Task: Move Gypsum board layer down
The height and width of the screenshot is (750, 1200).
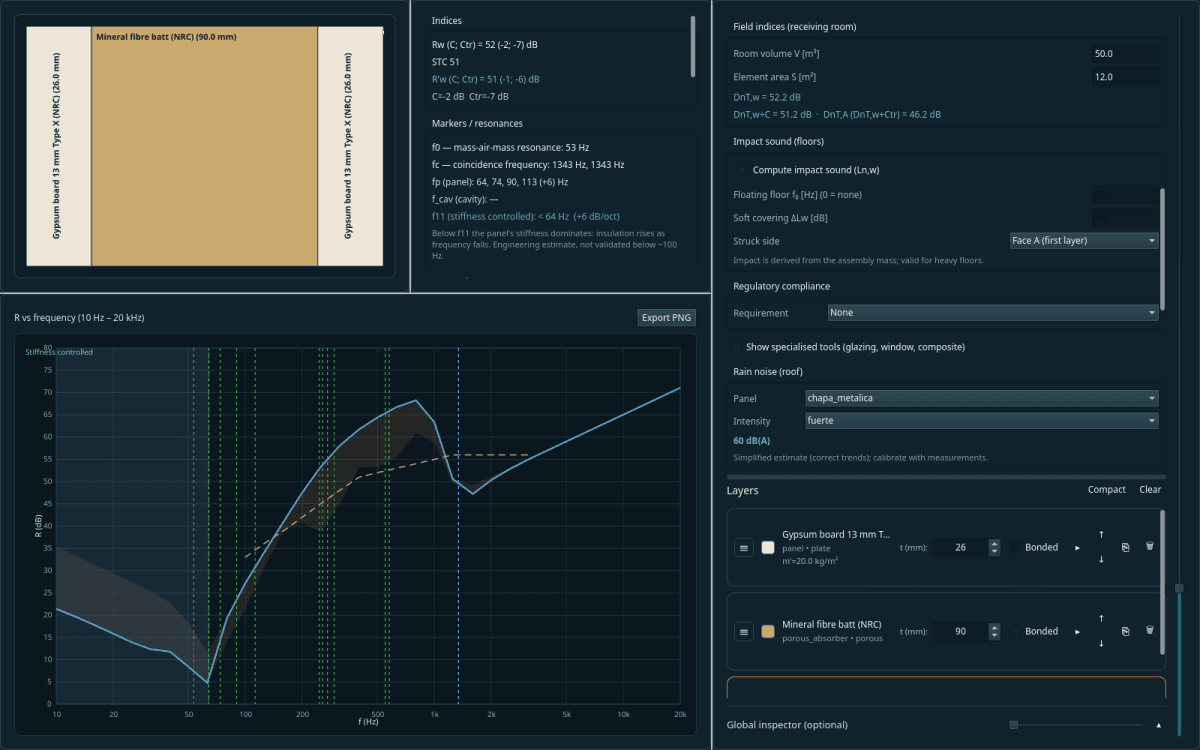Action: pyautogui.click(x=1101, y=559)
